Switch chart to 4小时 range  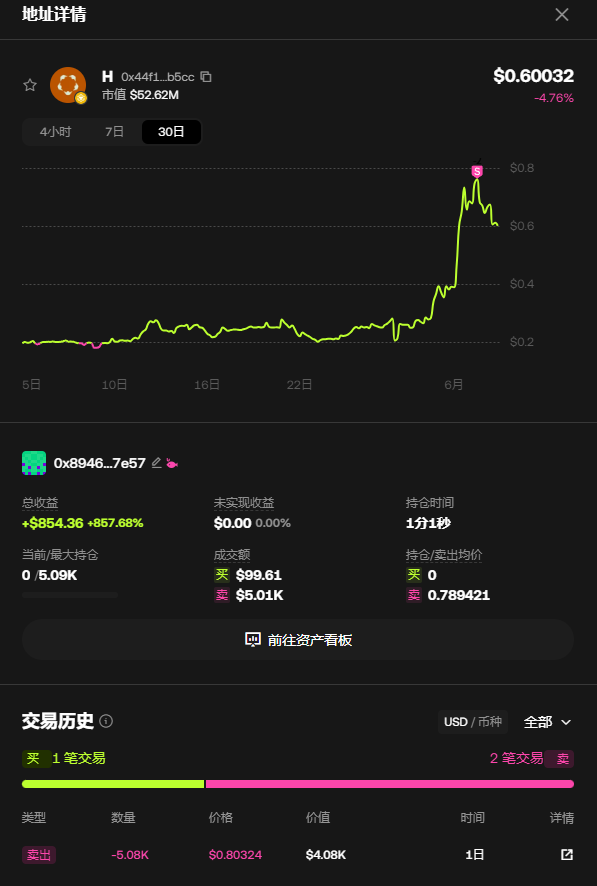(55, 132)
